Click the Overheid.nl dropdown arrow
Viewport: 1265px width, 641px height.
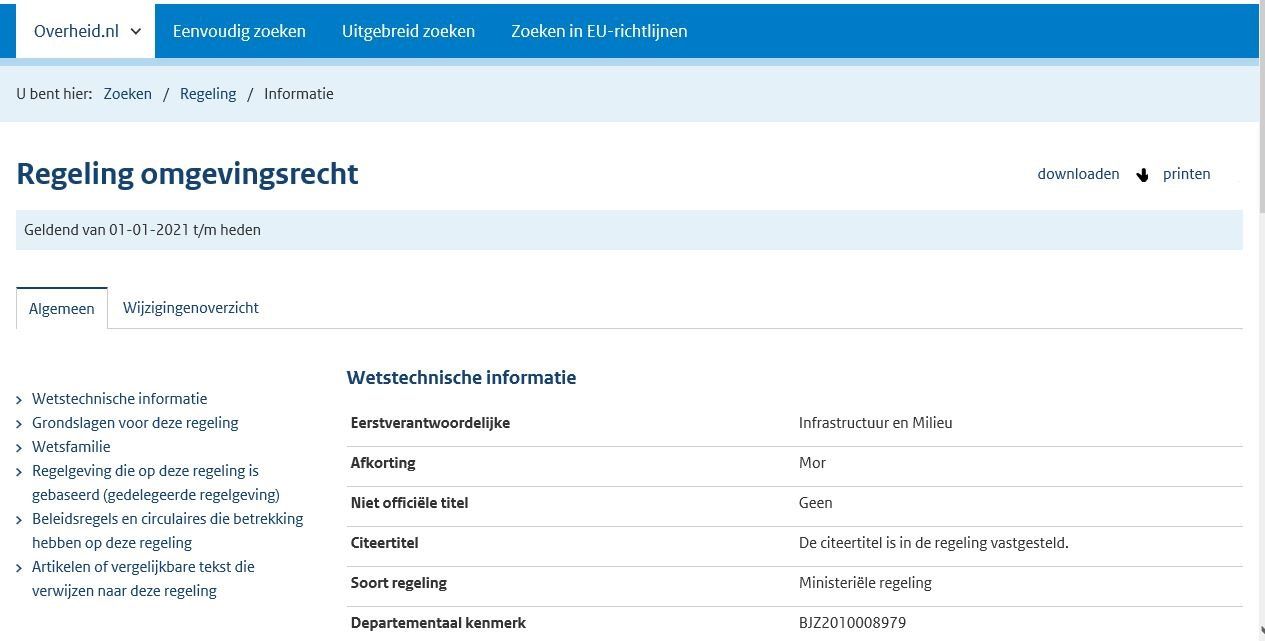pos(136,31)
